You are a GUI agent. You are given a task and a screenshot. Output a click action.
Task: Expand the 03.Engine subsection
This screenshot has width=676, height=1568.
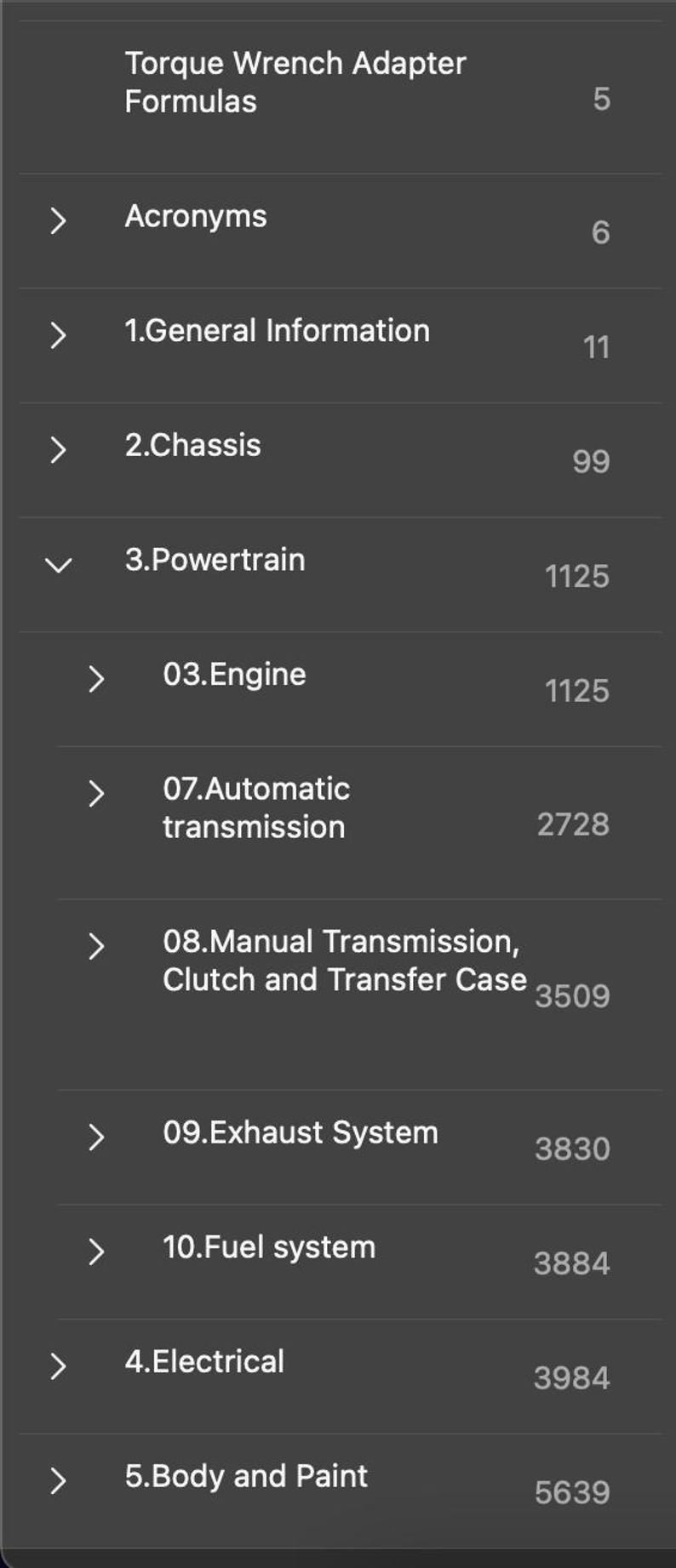tap(96, 679)
